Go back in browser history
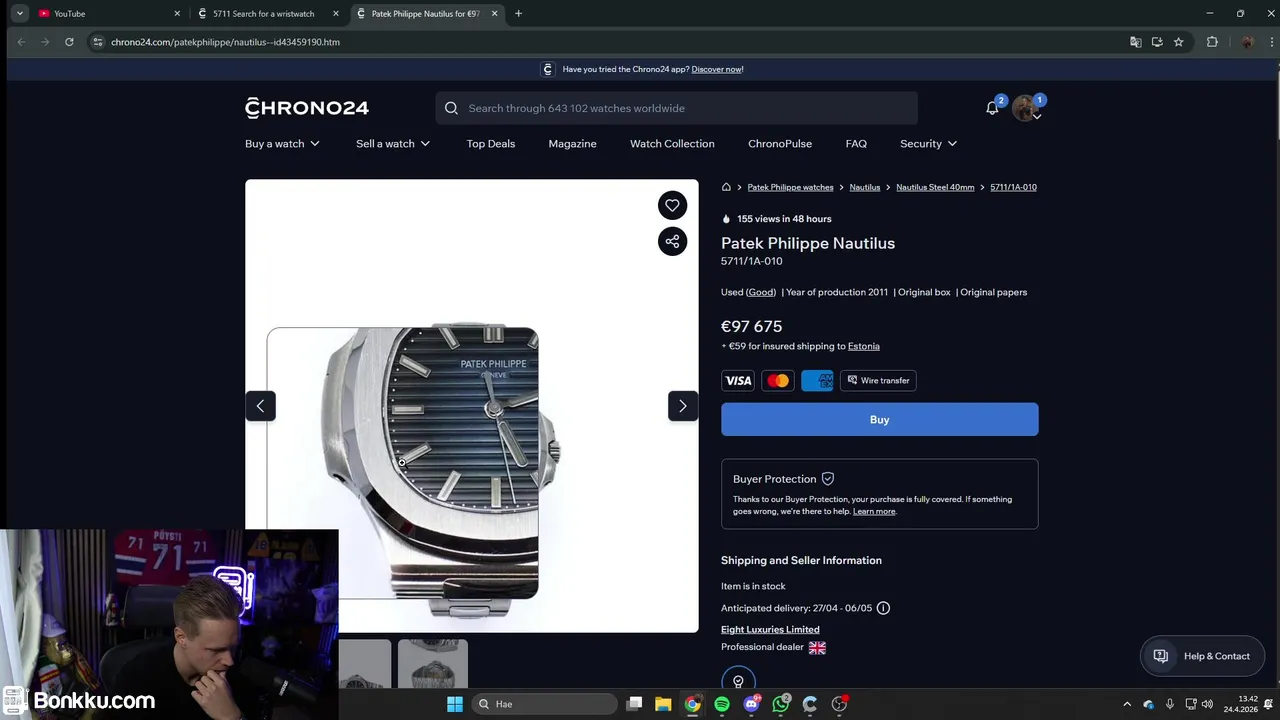1280x720 pixels. [x=21, y=42]
